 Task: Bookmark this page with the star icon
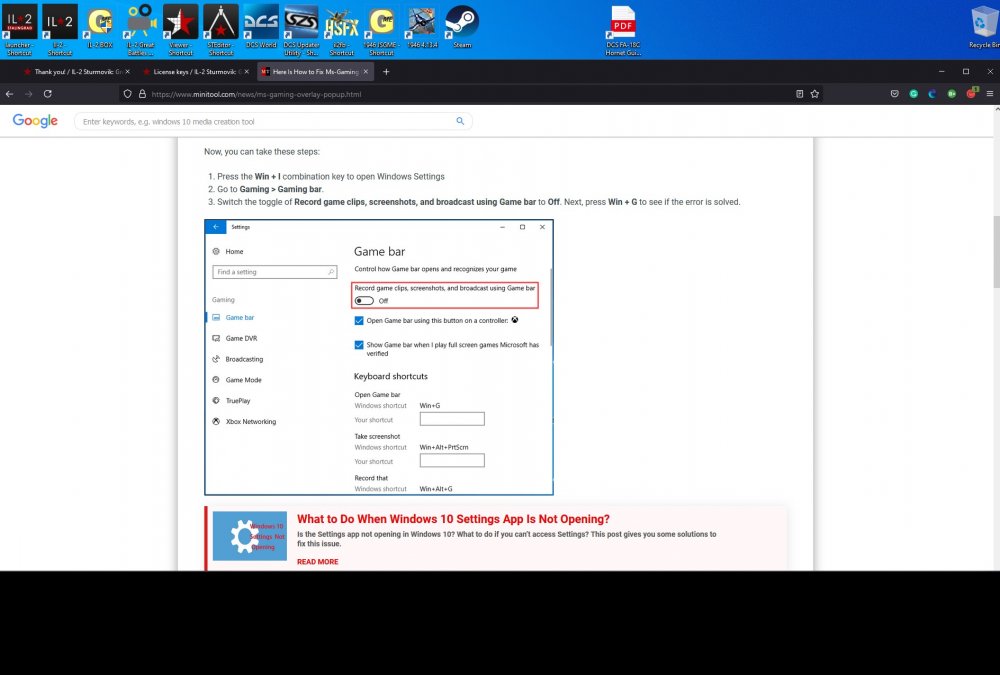tap(815, 93)
